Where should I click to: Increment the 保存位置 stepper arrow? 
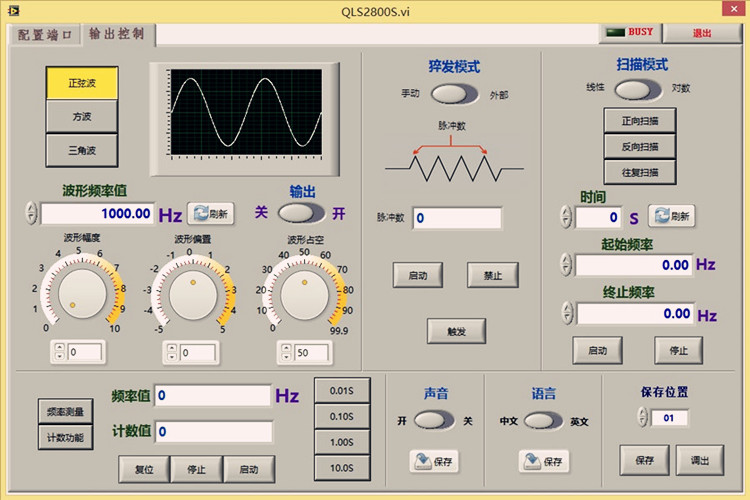point(641,413)
